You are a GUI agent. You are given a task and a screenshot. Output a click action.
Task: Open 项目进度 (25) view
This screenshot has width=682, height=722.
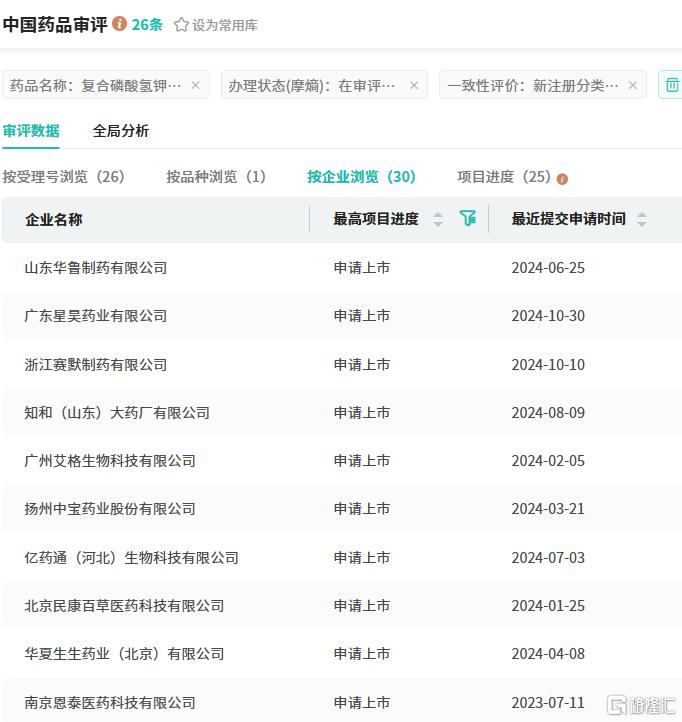coord(504,177)
